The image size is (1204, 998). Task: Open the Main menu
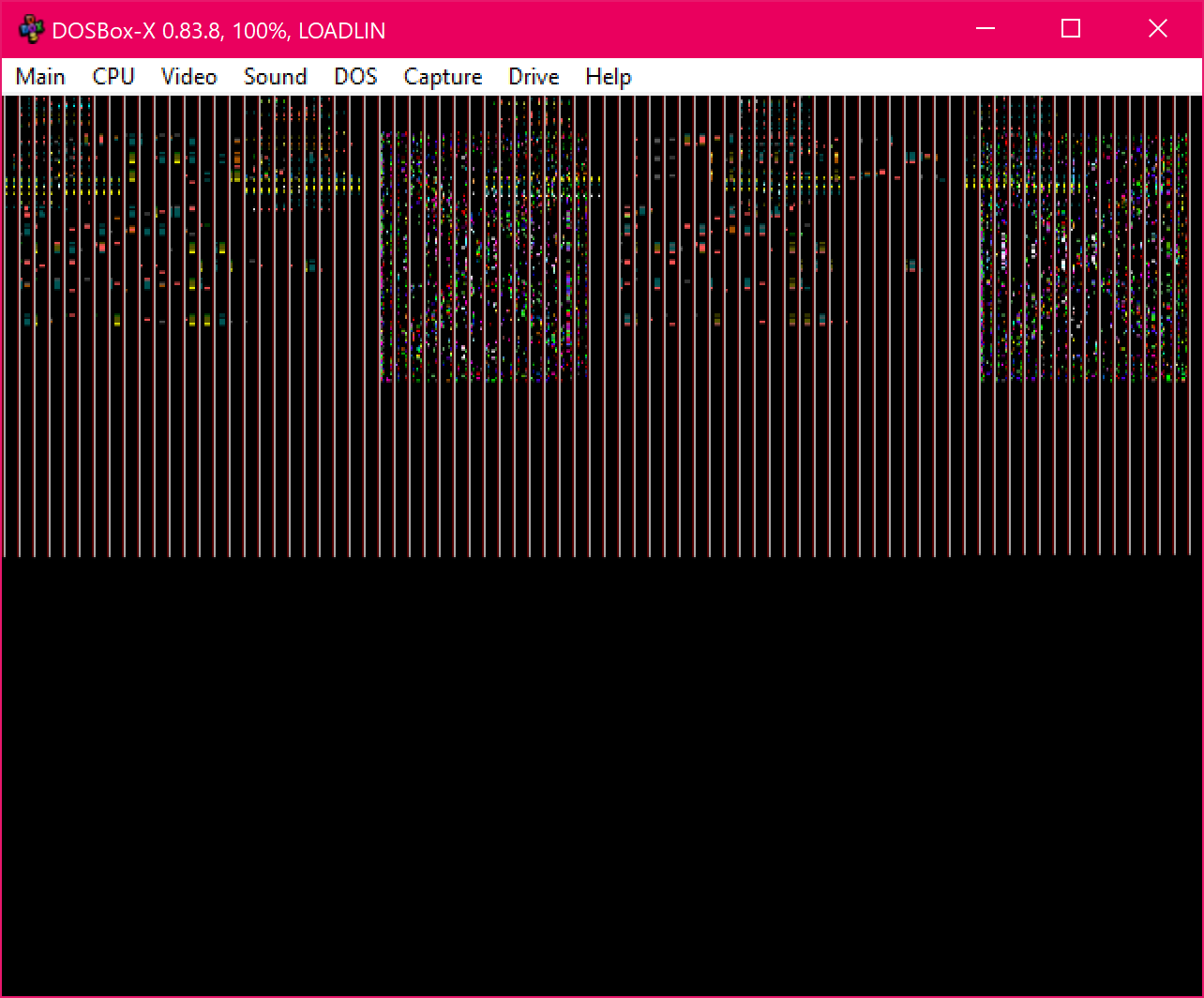(40, 77)
